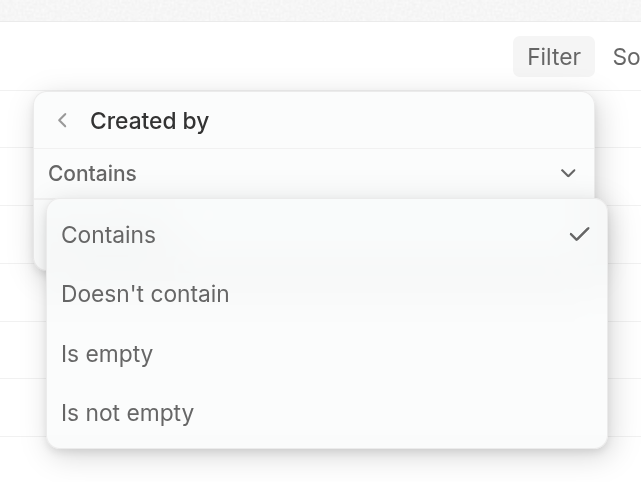Filter by "Is not empty" for Created by
641x482 pixels.
[127, 413]
